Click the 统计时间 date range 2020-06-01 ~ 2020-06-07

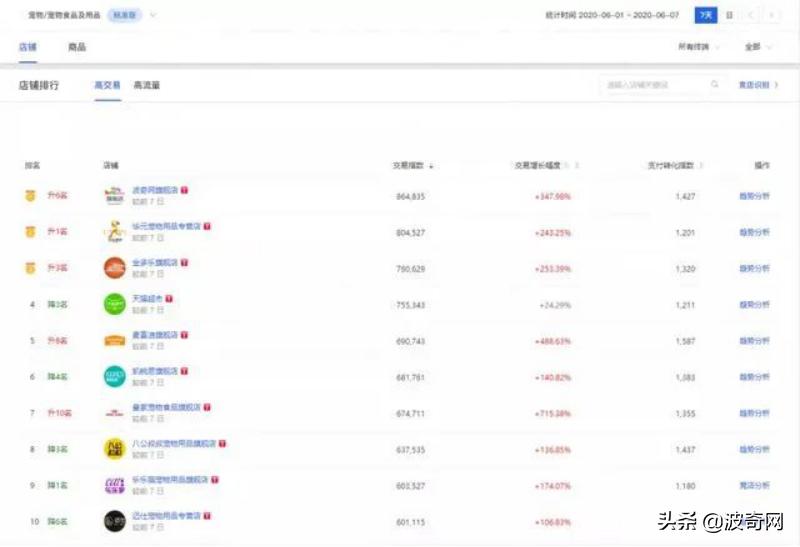click(612, 15)
